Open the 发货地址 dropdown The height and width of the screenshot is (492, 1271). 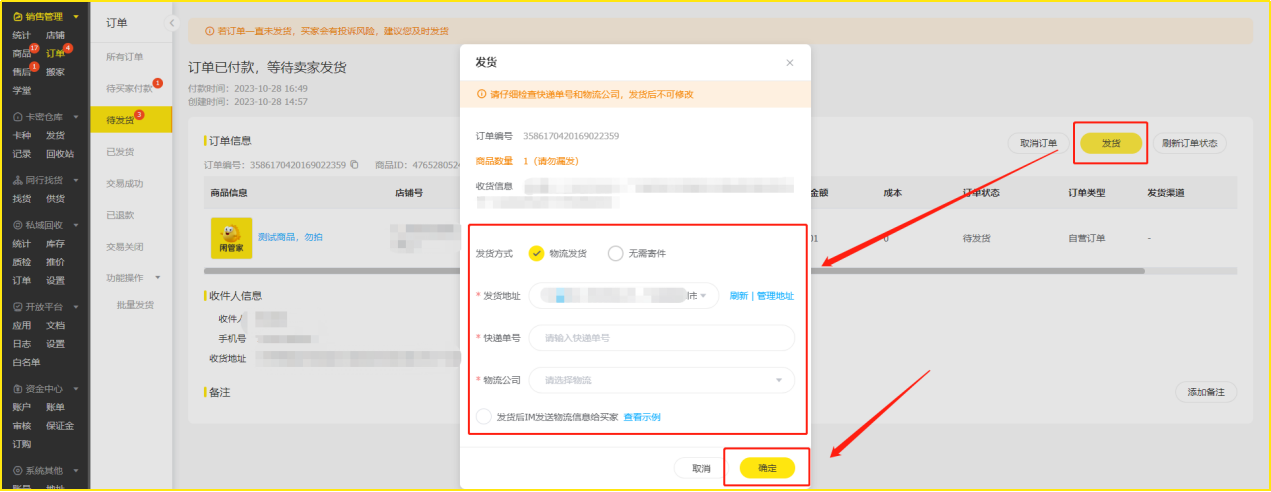(x=623, y=296)
